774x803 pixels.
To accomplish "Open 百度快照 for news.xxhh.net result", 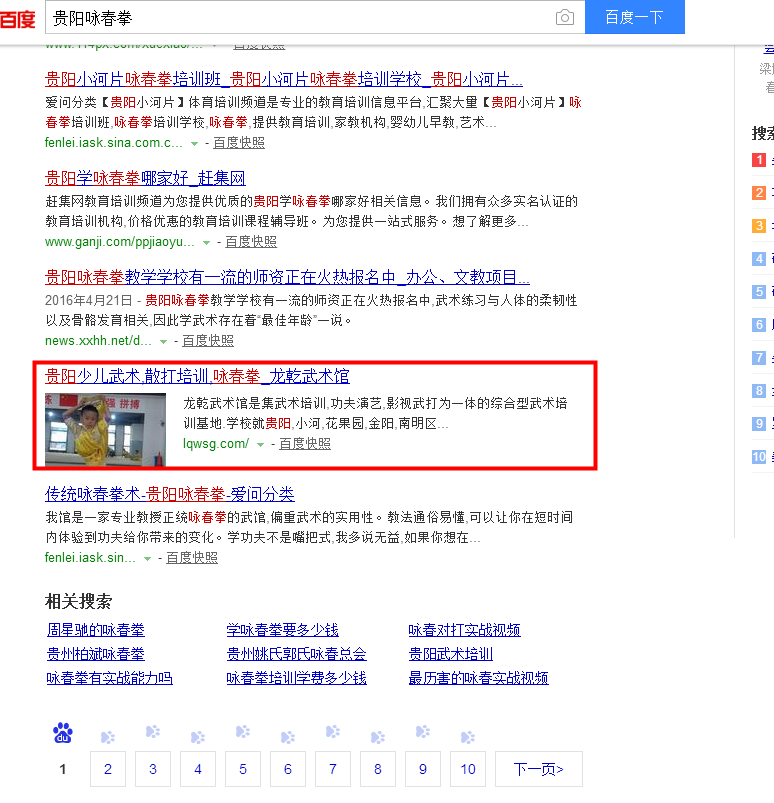I will pyautogui.click(x=208, y=341).
